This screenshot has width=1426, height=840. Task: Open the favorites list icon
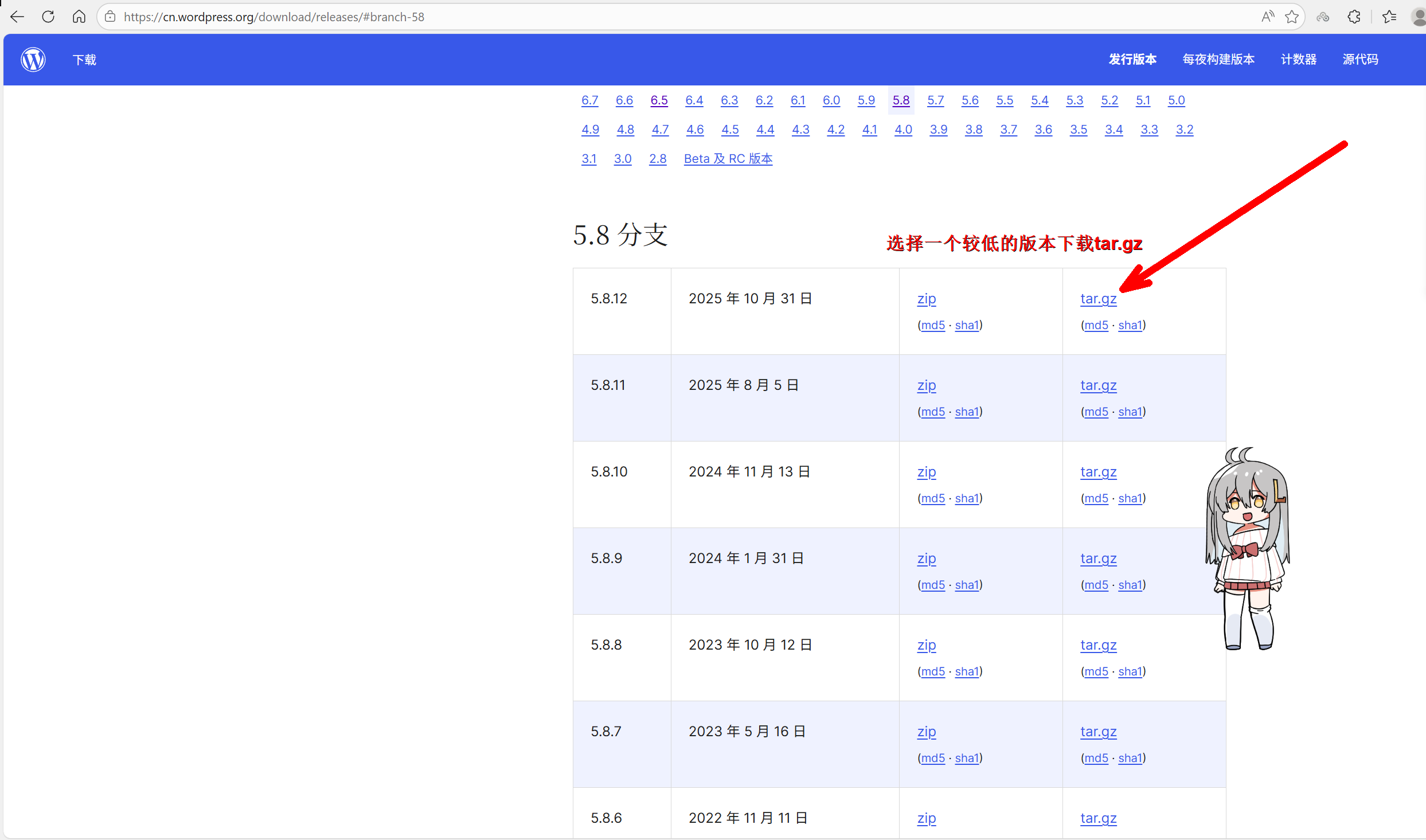pos(1389,17)
